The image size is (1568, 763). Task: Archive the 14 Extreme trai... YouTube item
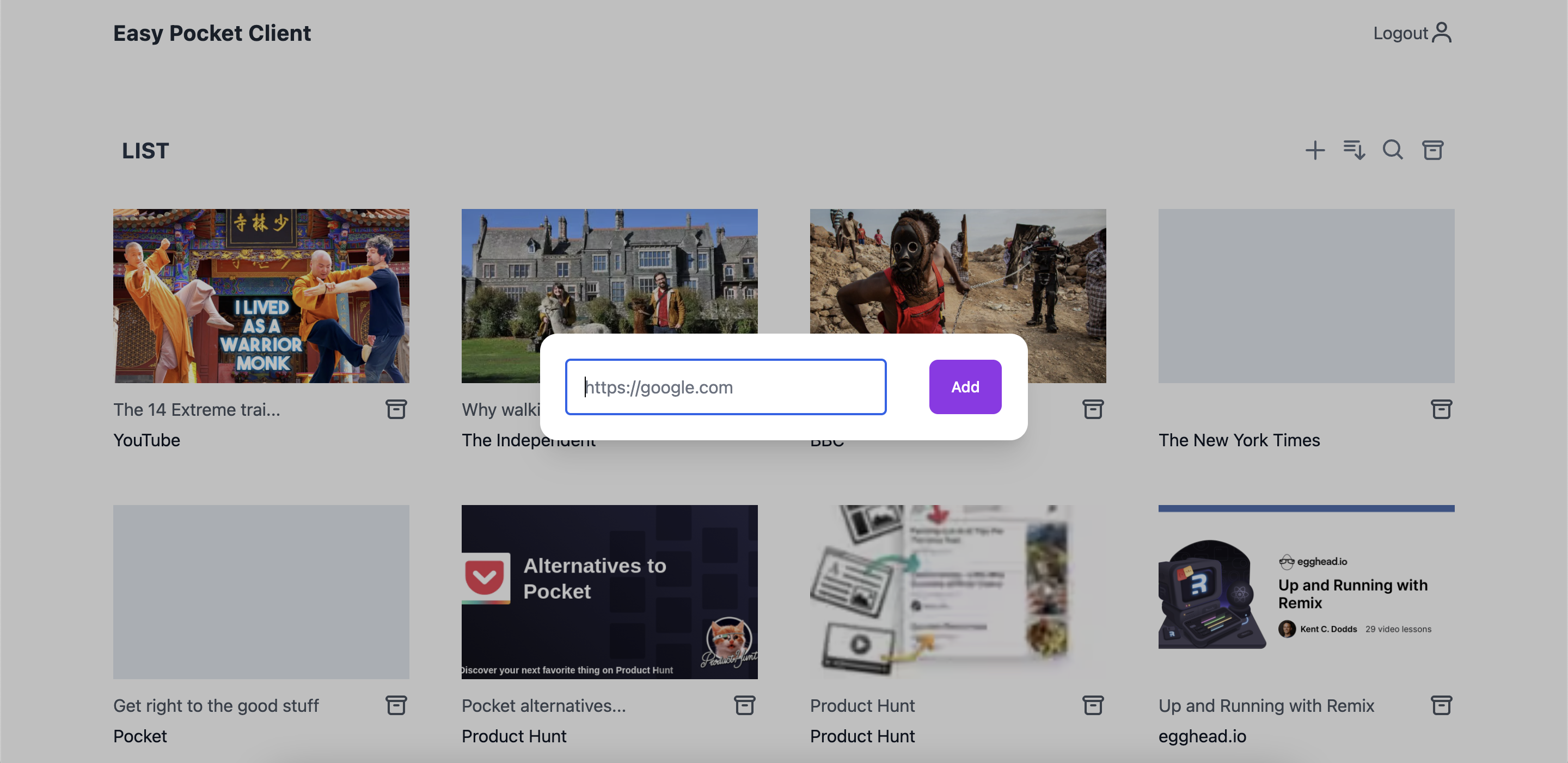point(396,409)
